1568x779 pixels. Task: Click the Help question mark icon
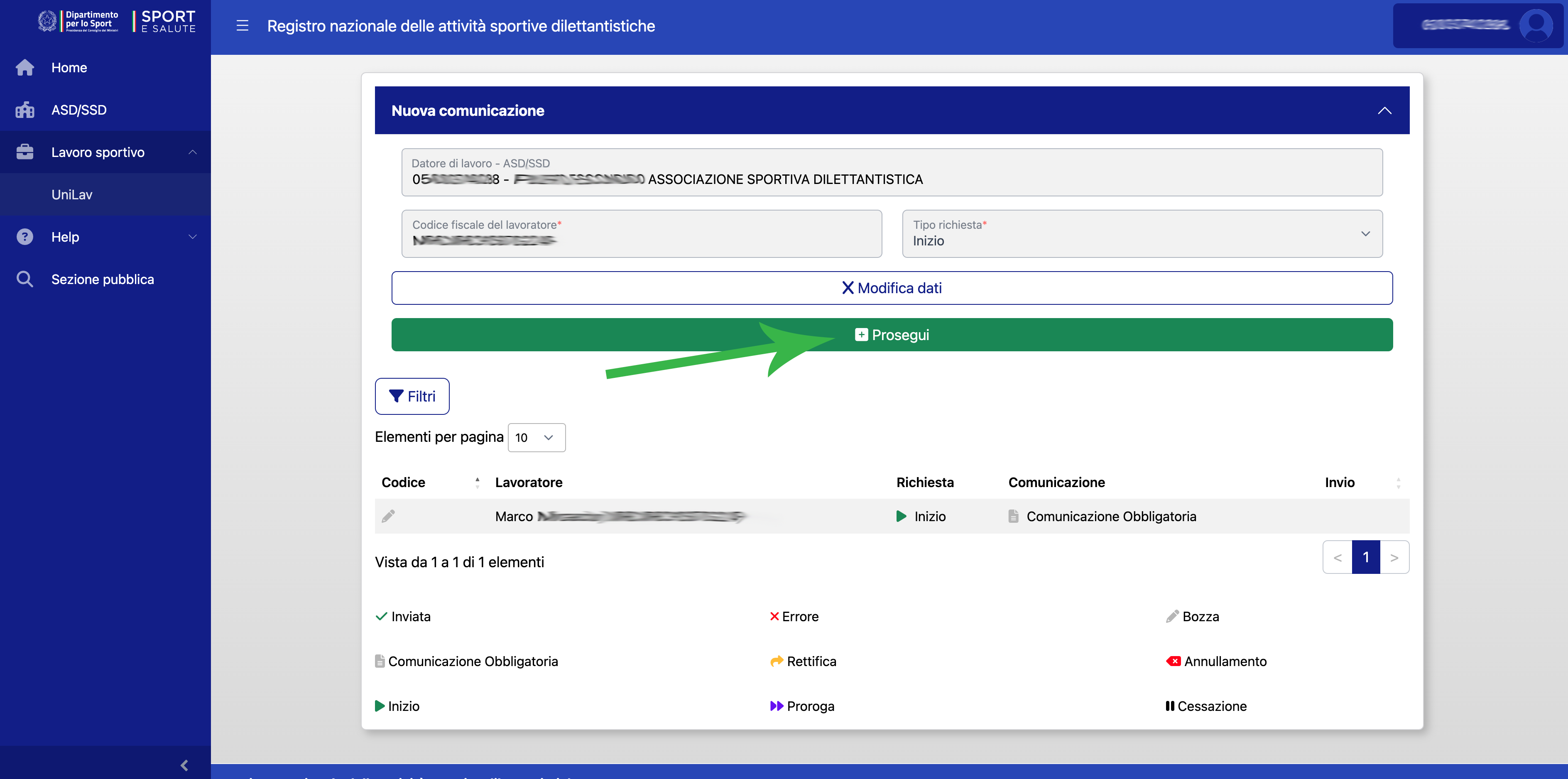click(25, 237)
